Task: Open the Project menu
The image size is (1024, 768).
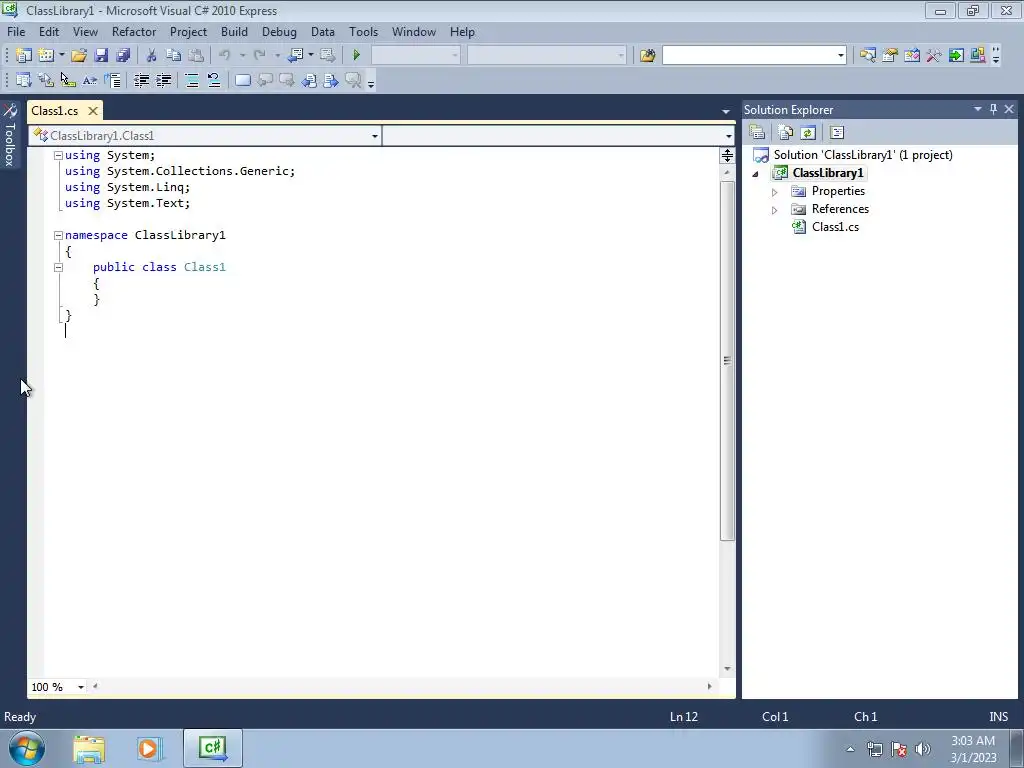Action: pyautogui.click(x=188, y=32)
